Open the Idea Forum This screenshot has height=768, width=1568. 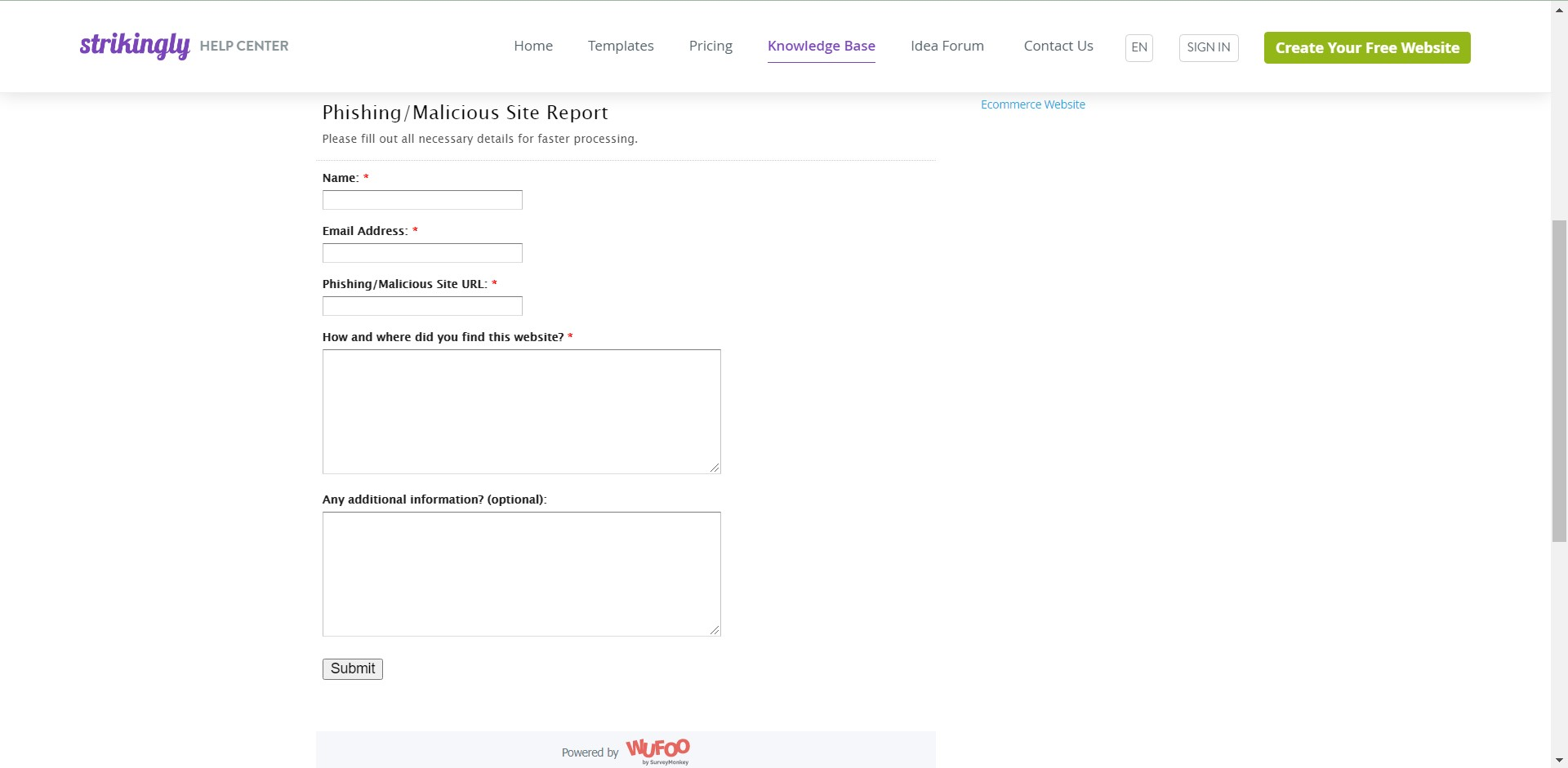coord(947,46)
